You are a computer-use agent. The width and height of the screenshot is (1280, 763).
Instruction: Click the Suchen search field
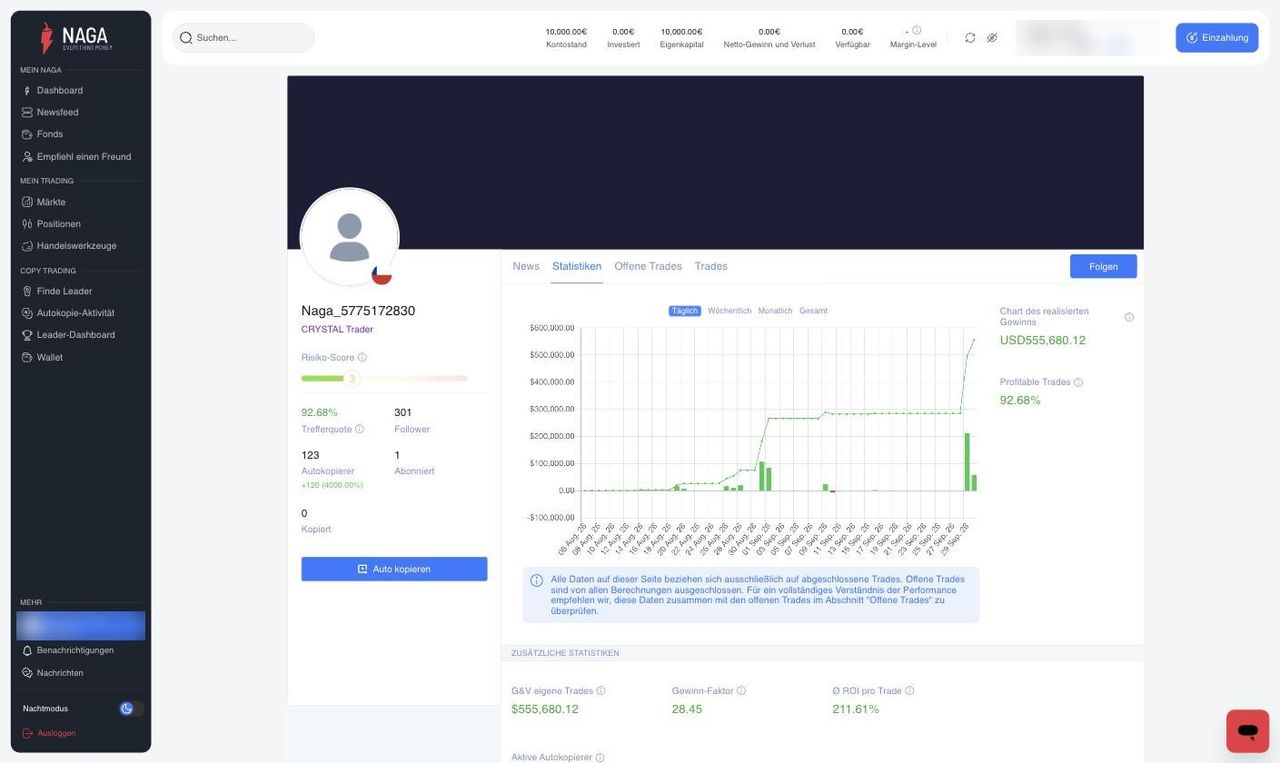point(243,38)
